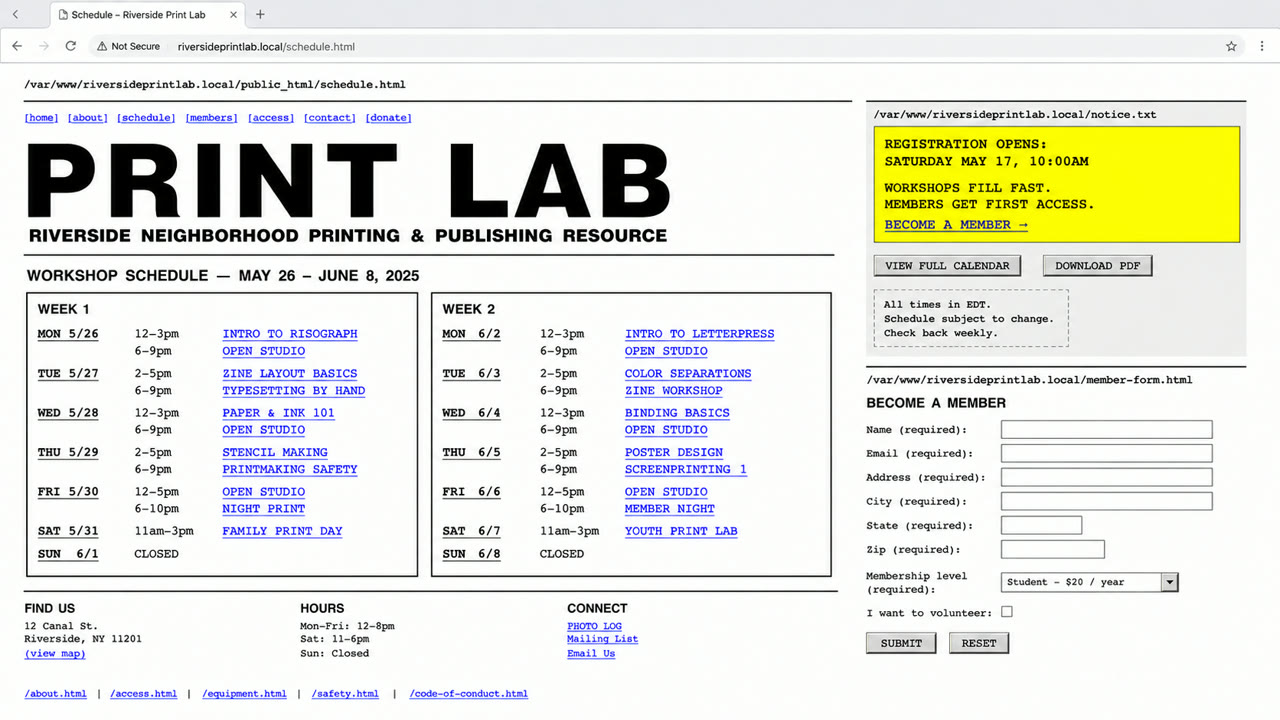Click the Not Secure warning icon
Viewport: 1280px width, 720px height.
(x=102, y=46)
